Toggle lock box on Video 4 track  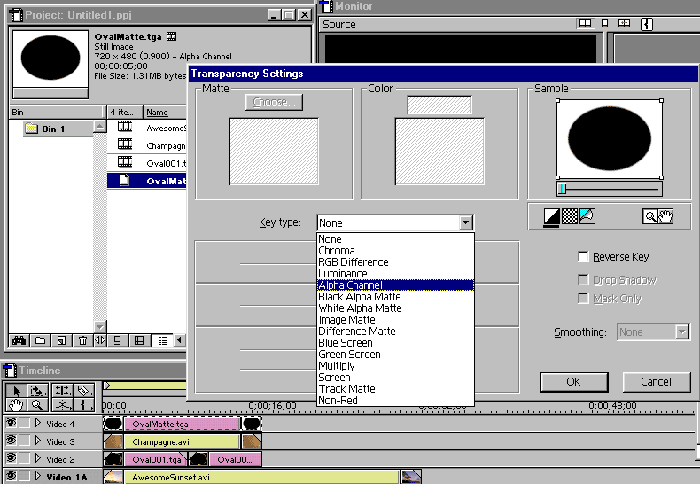point(25,423)
